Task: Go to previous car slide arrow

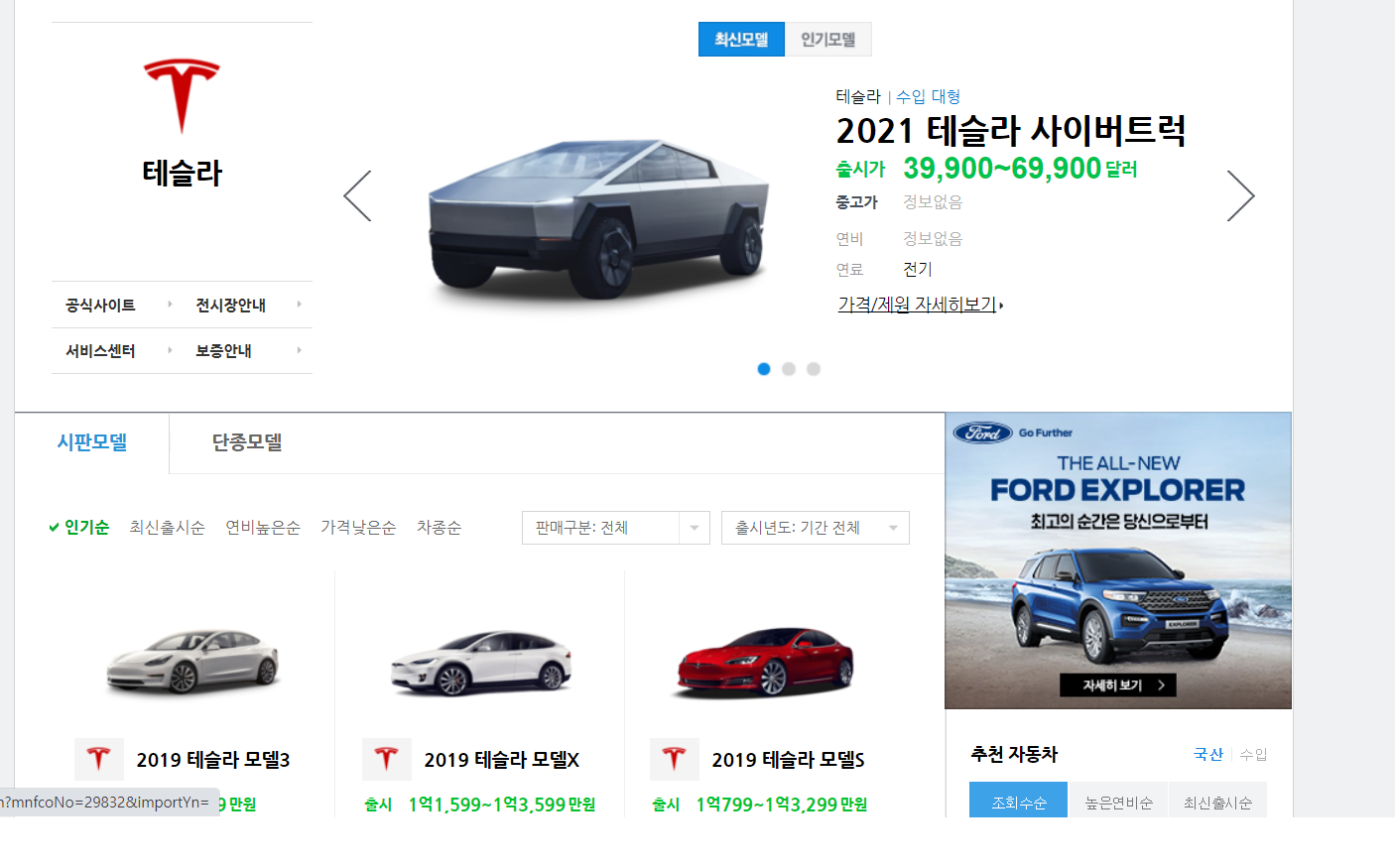Action: 357,195
